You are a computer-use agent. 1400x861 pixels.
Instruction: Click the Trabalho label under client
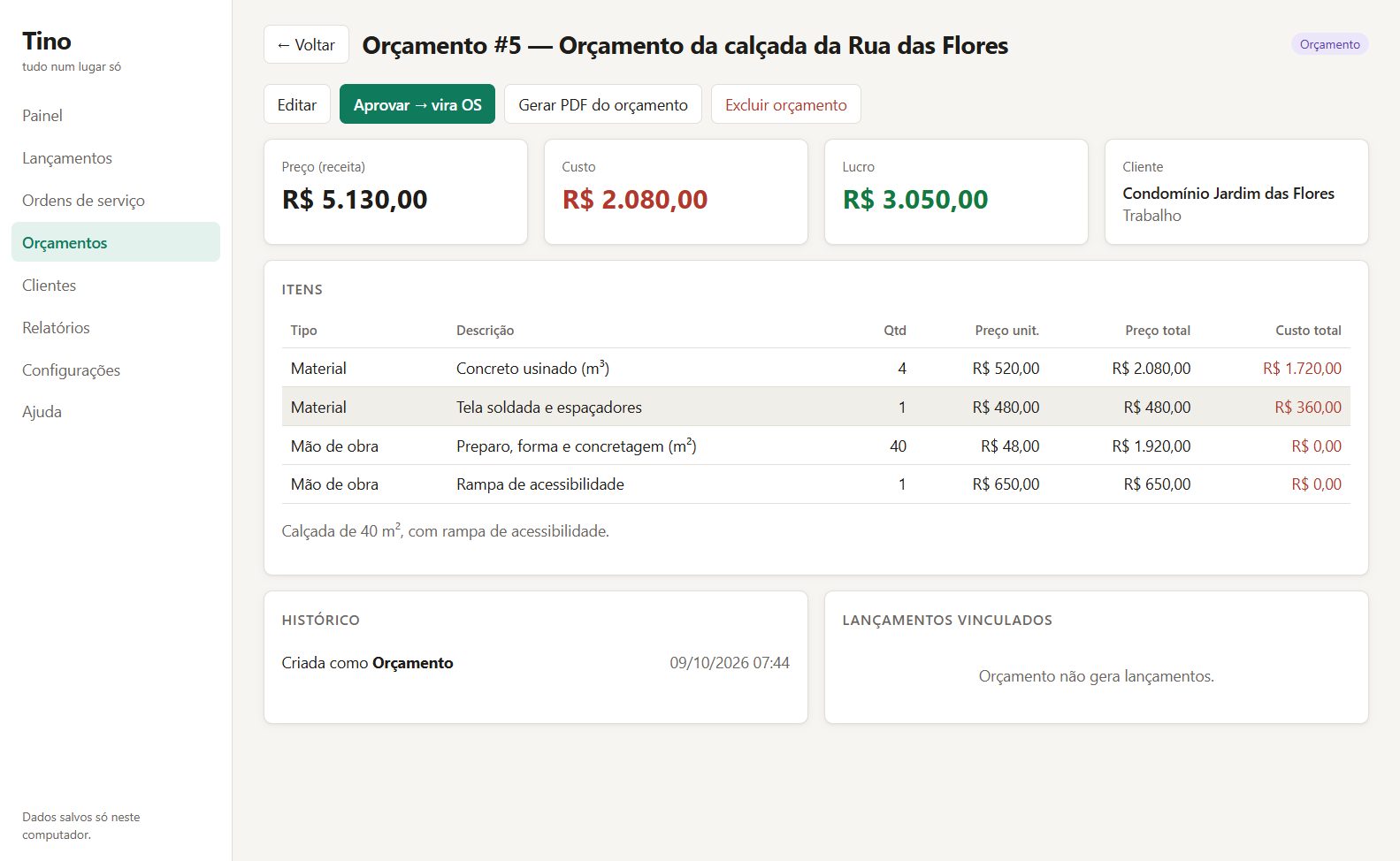click(x=1151, y=216)
